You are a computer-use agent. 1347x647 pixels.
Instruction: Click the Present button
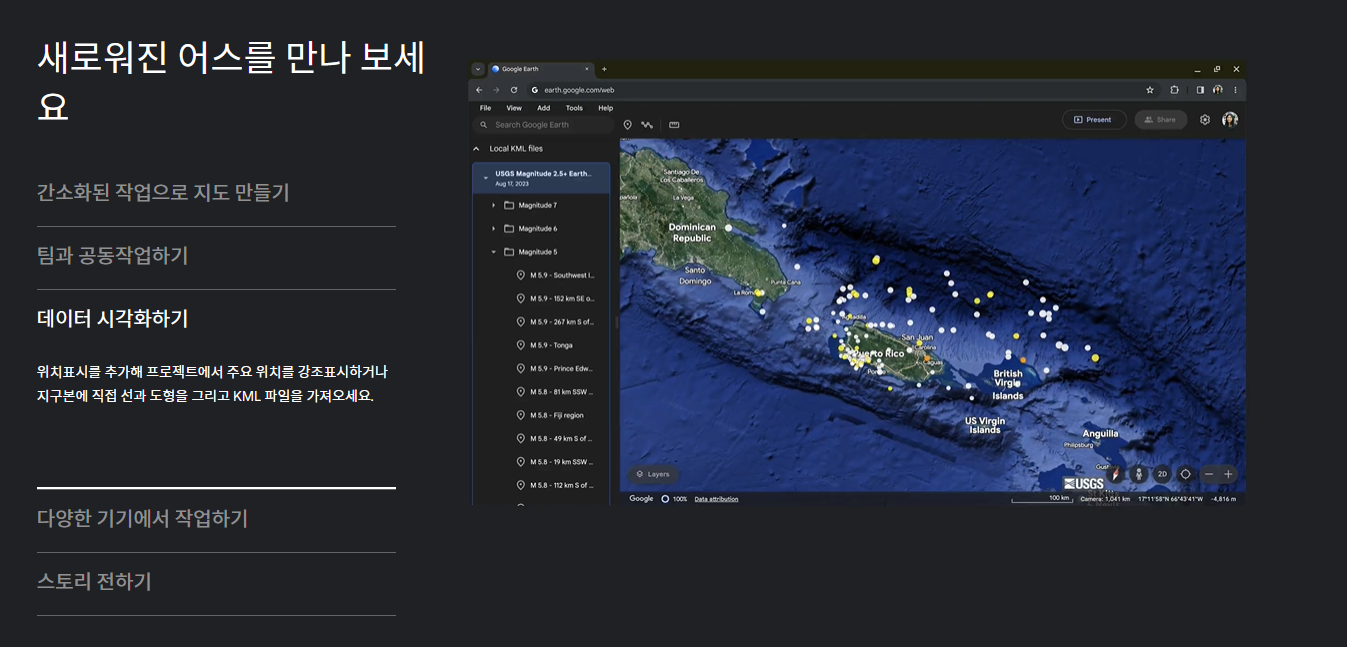(1094, 120)
